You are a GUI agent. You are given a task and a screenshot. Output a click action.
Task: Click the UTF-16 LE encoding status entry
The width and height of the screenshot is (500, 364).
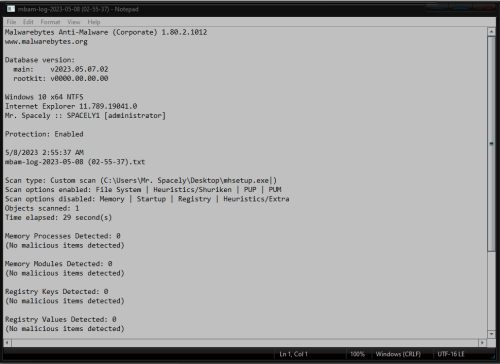tap(451, 354)
